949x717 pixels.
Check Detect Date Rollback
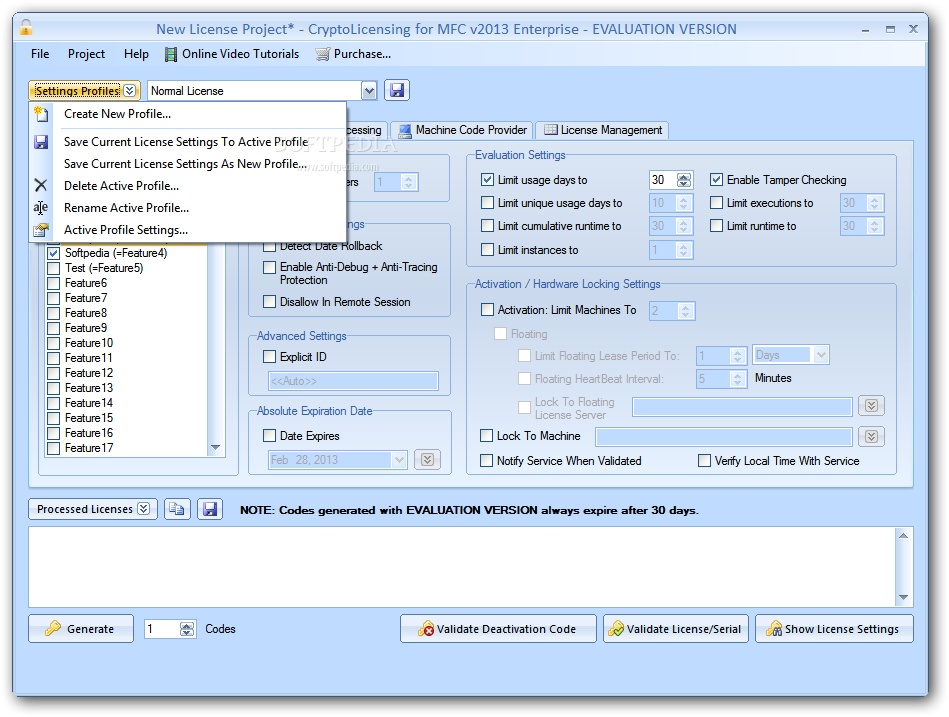(x=269, y=246)
